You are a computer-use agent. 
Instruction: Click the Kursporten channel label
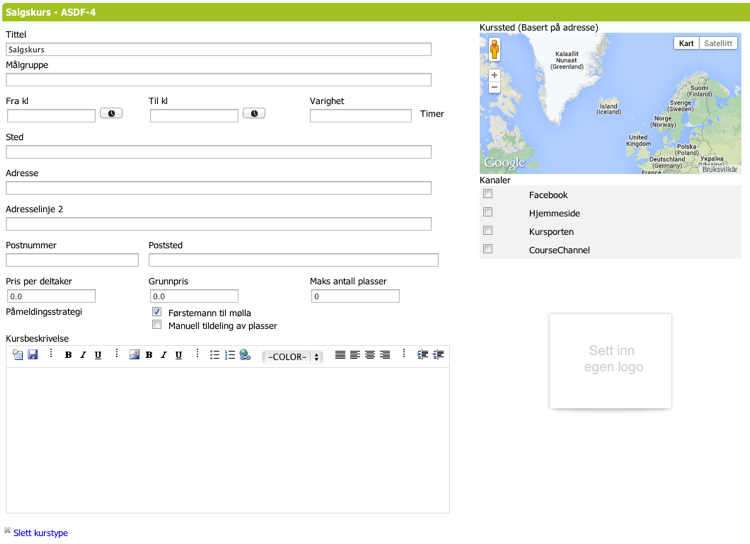pos(551,232)
